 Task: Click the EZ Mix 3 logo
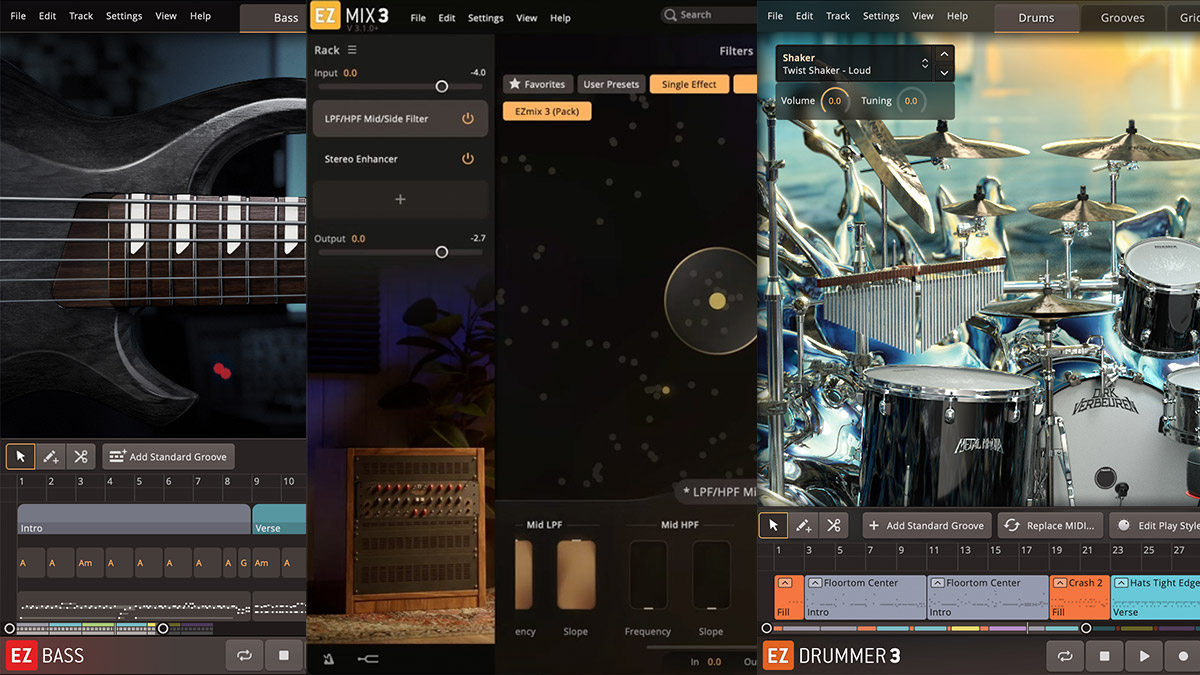[x=350, y=17]
